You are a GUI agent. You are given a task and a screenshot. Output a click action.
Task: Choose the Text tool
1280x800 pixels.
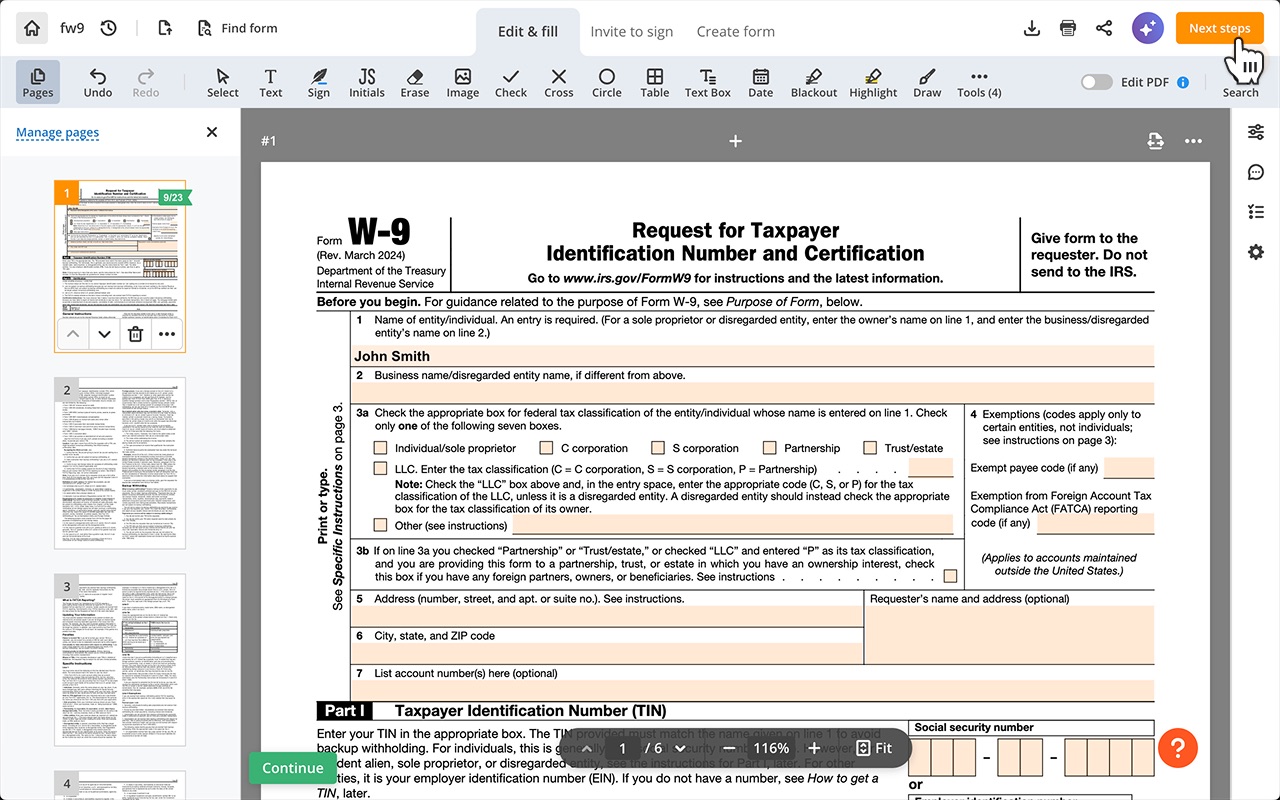coord(271,82)
